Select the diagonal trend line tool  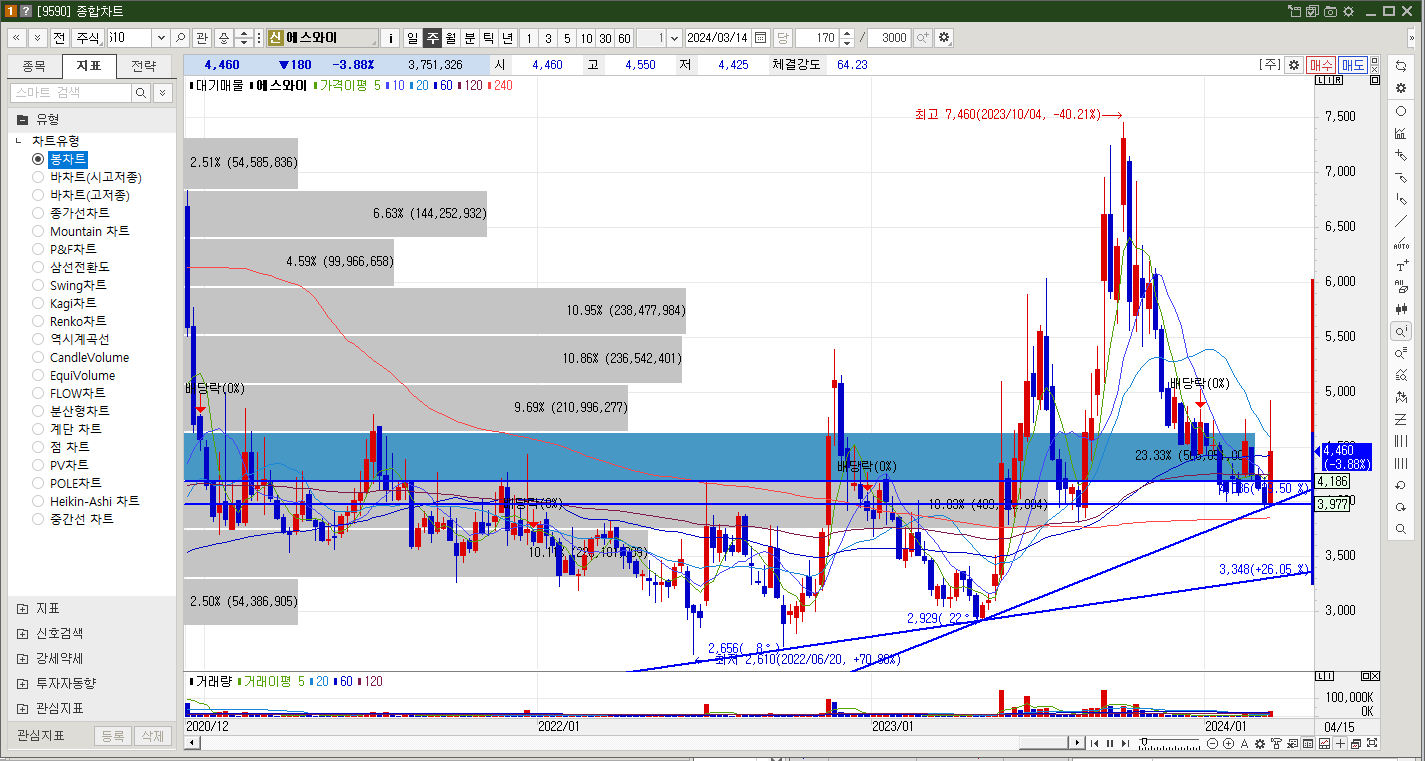(1401, 221)
